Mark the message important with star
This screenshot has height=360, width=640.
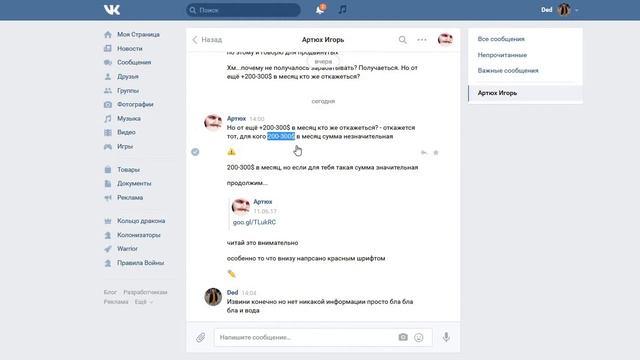(x=436, y=153)
